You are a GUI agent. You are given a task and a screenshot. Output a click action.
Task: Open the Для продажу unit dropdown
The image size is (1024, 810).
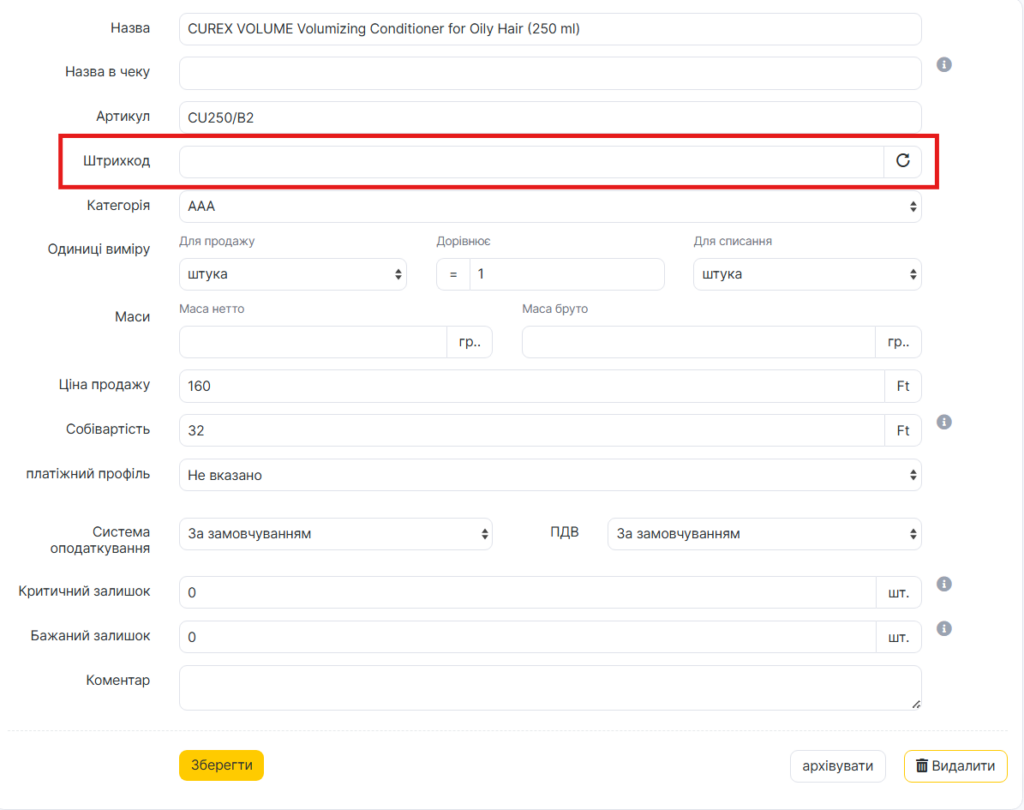[292, 274]
